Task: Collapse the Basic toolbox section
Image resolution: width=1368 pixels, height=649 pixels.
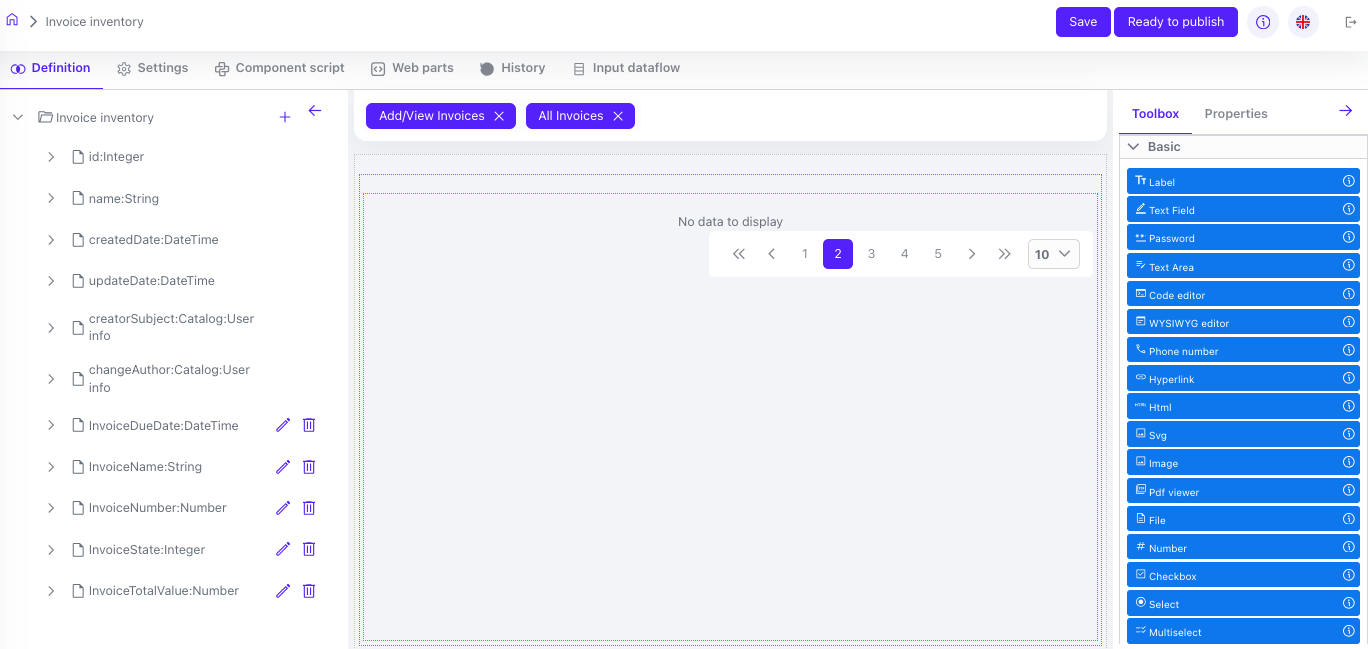Action: click(1133, 147)
